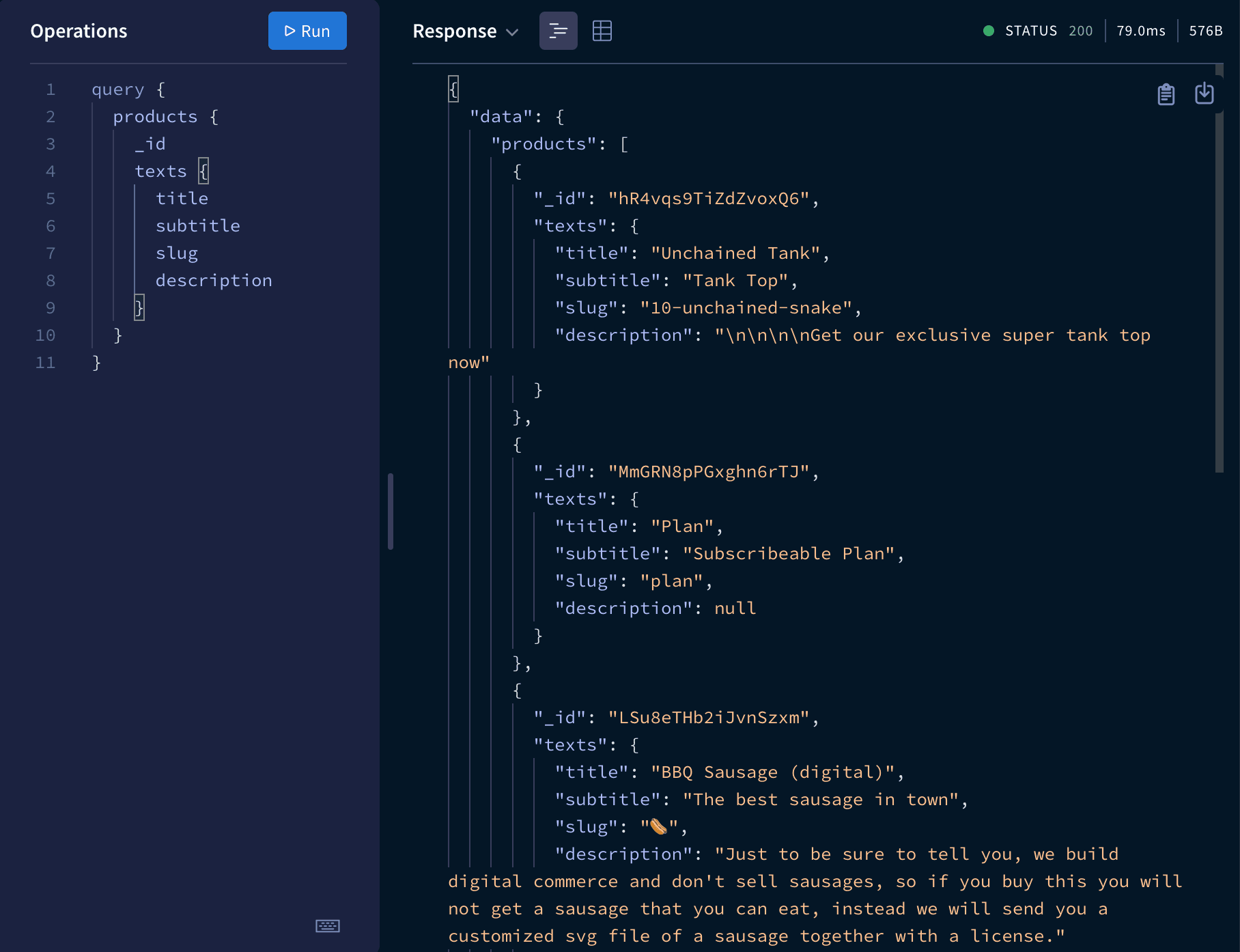Open the keyboard shortcuts helper
This screenshot has height=952, width=1240.
point(328,925)
